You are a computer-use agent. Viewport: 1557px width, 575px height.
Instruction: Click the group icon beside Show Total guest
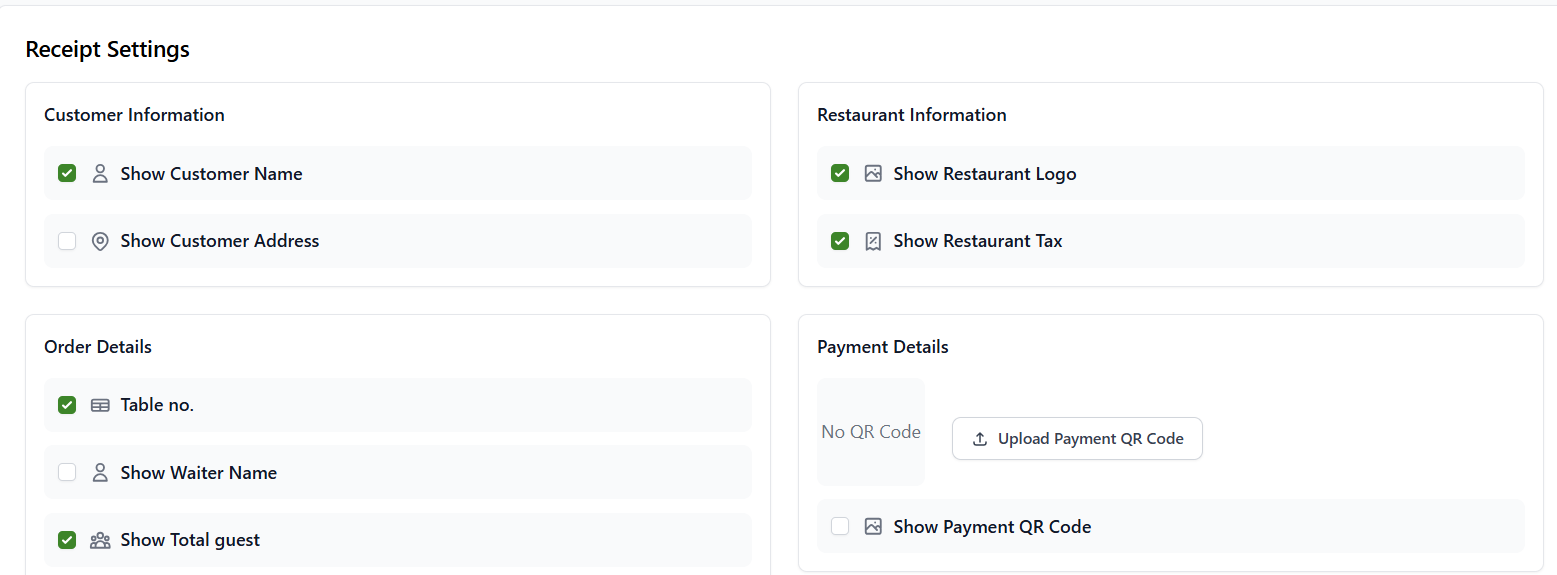(x=100, y=540)
